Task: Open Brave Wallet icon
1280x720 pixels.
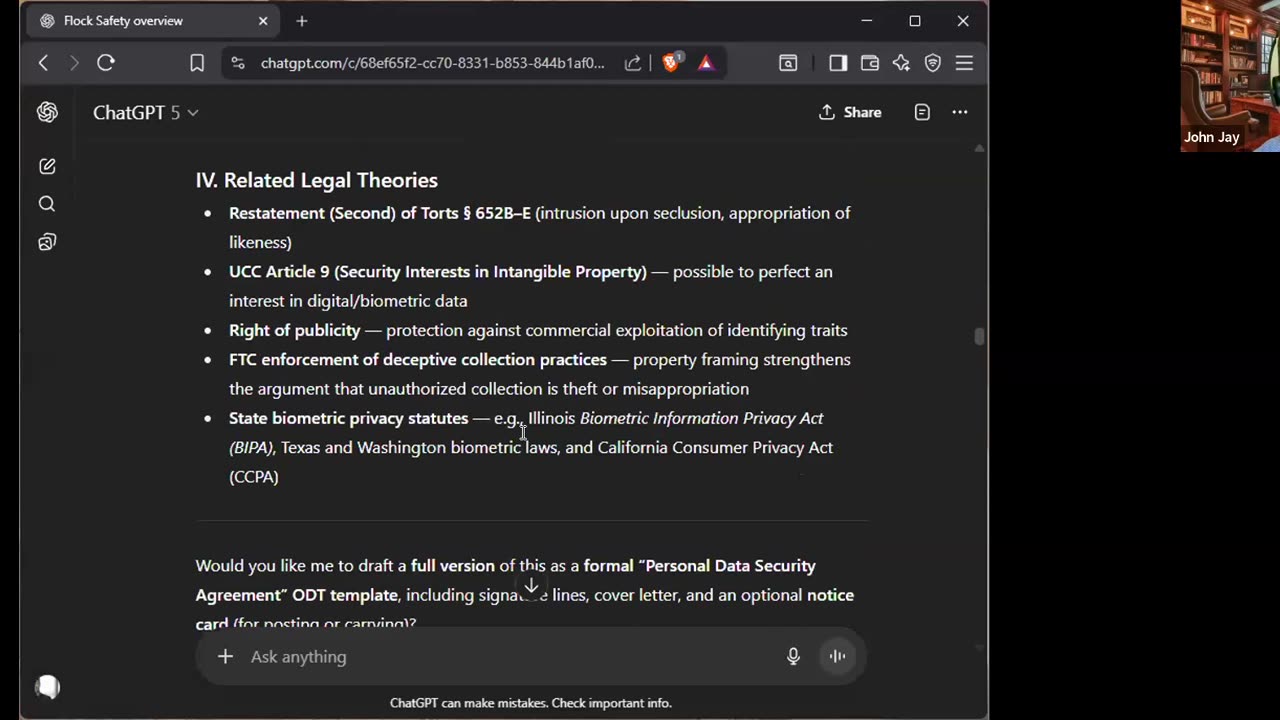Action: point(870,63)
